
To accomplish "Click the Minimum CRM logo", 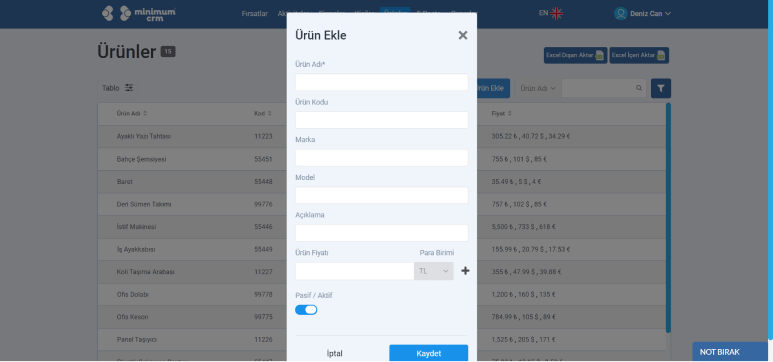I will 139,13.
